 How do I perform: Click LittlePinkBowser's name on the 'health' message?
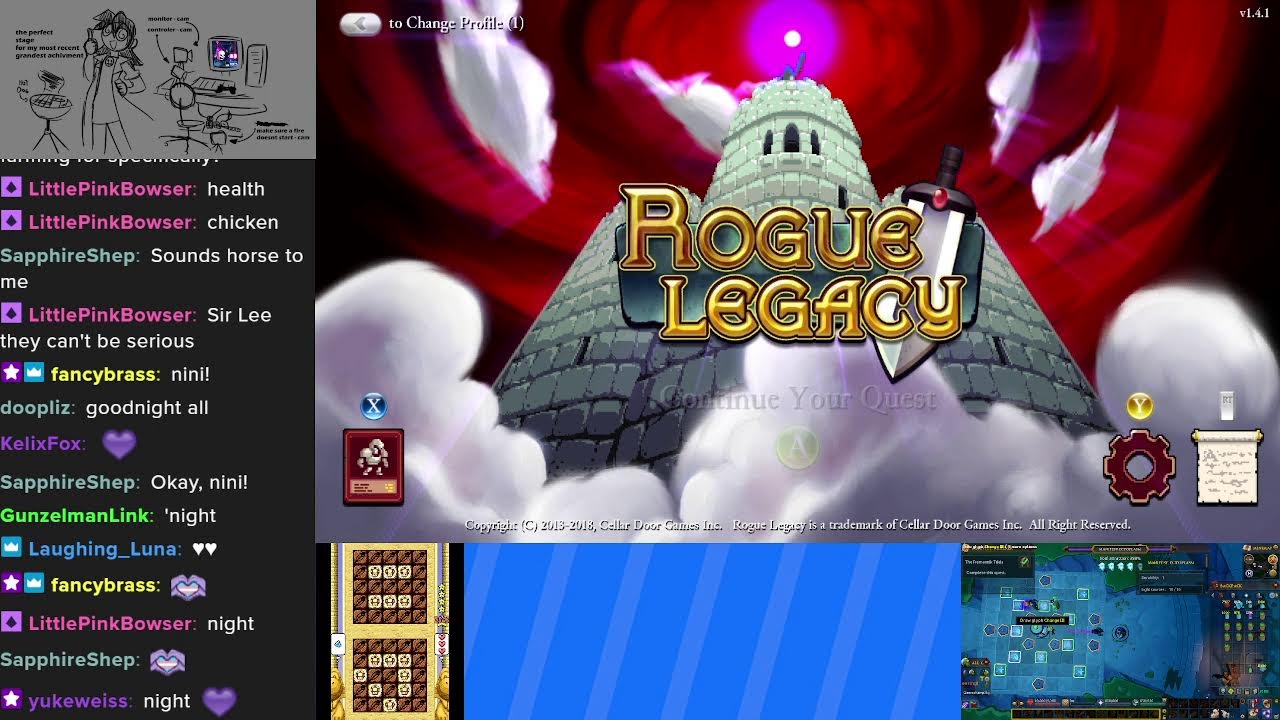(x=111, y=189)
